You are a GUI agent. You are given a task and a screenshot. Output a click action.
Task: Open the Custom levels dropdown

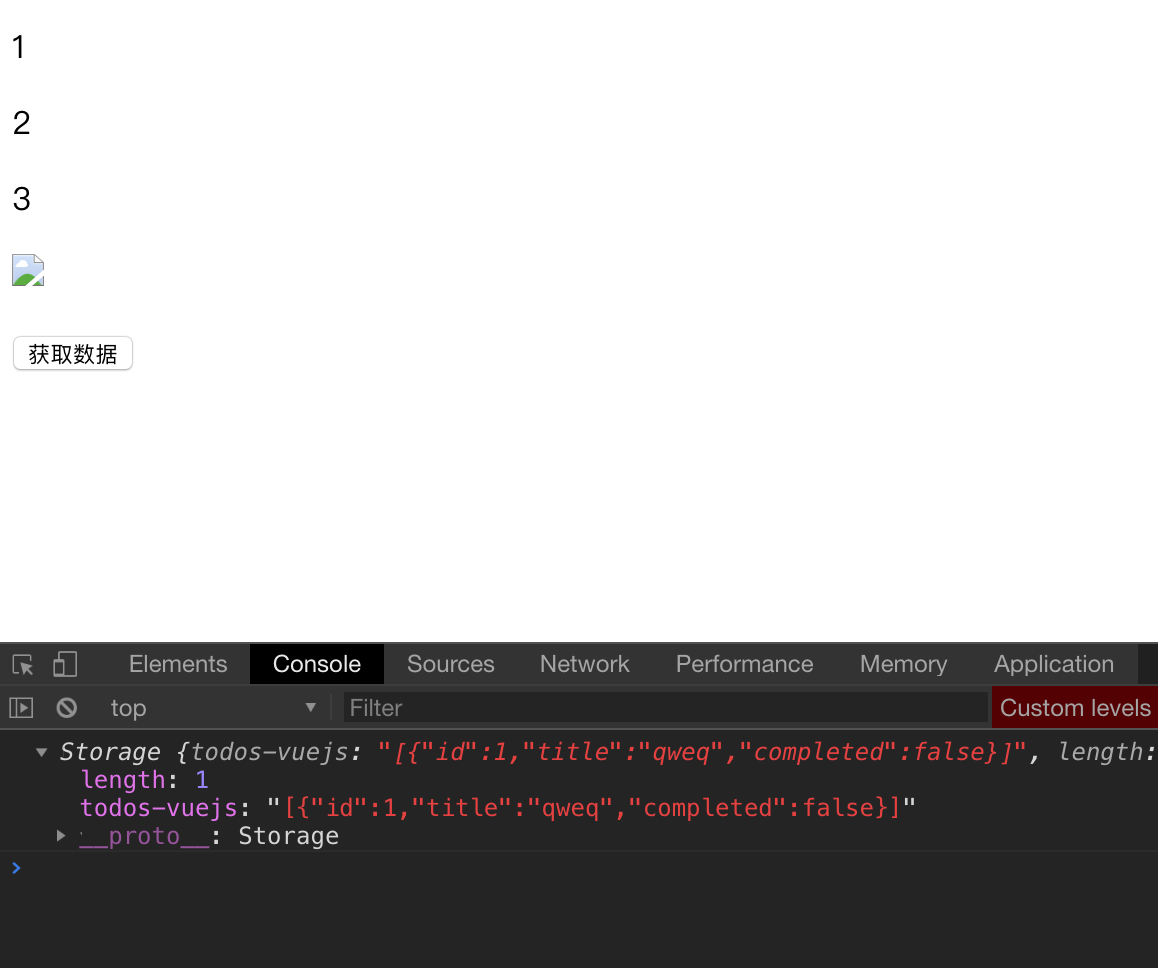pyautogui.click(x=1074, y=707)
